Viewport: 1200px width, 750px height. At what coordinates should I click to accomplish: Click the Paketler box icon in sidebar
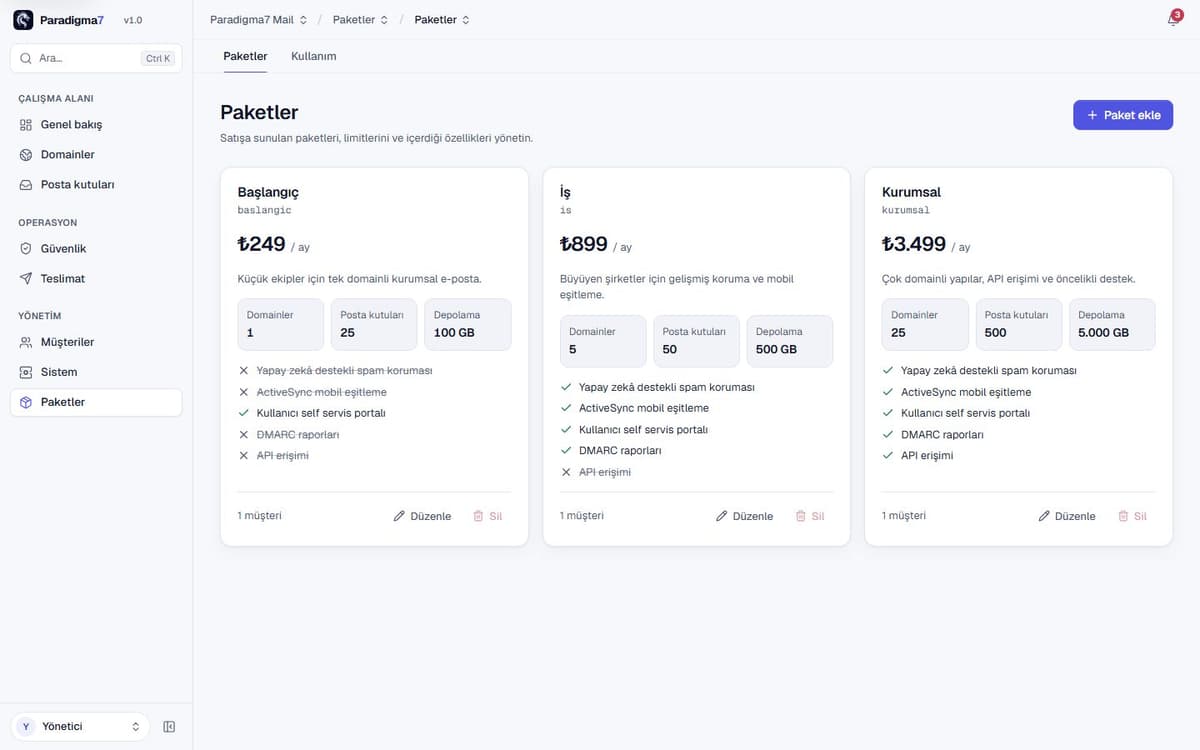point(26,402)
